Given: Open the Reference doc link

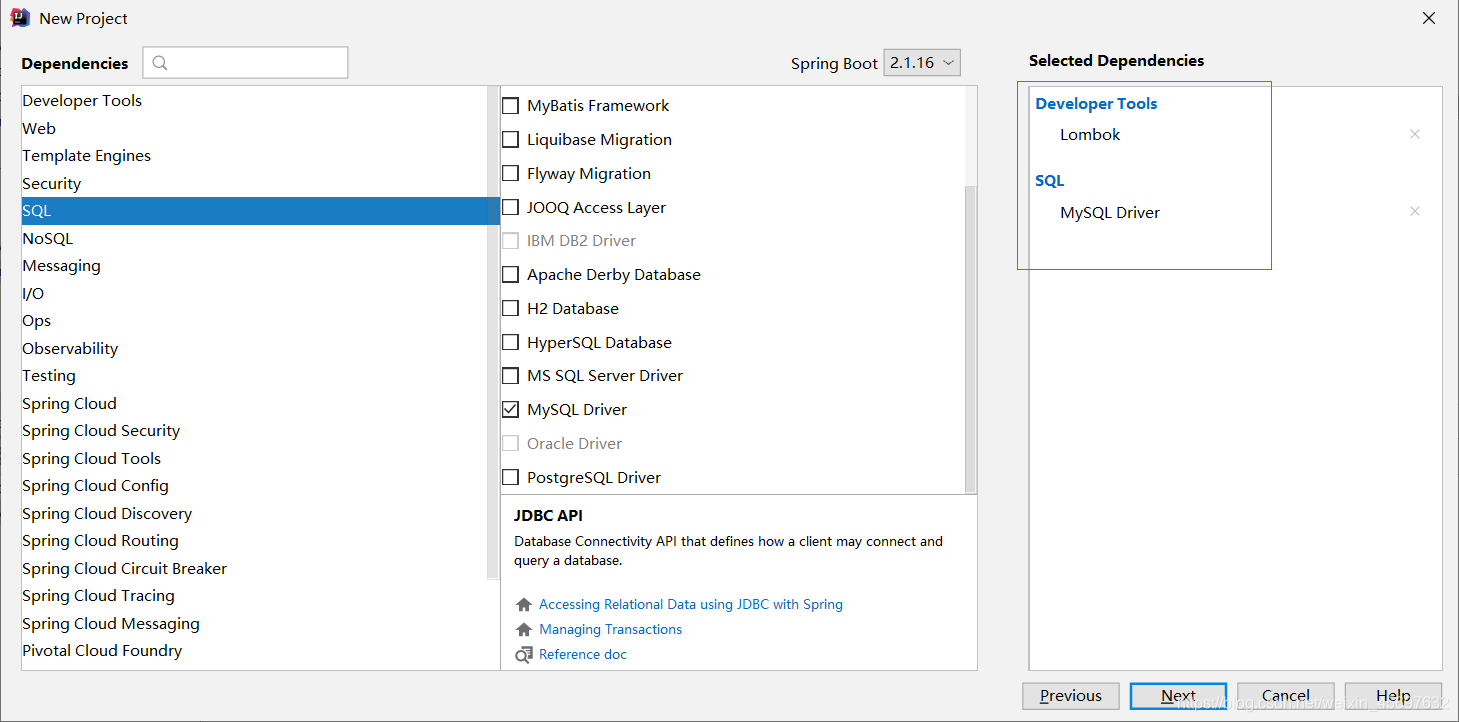Looking at the screenshot, I should (583, 655).
